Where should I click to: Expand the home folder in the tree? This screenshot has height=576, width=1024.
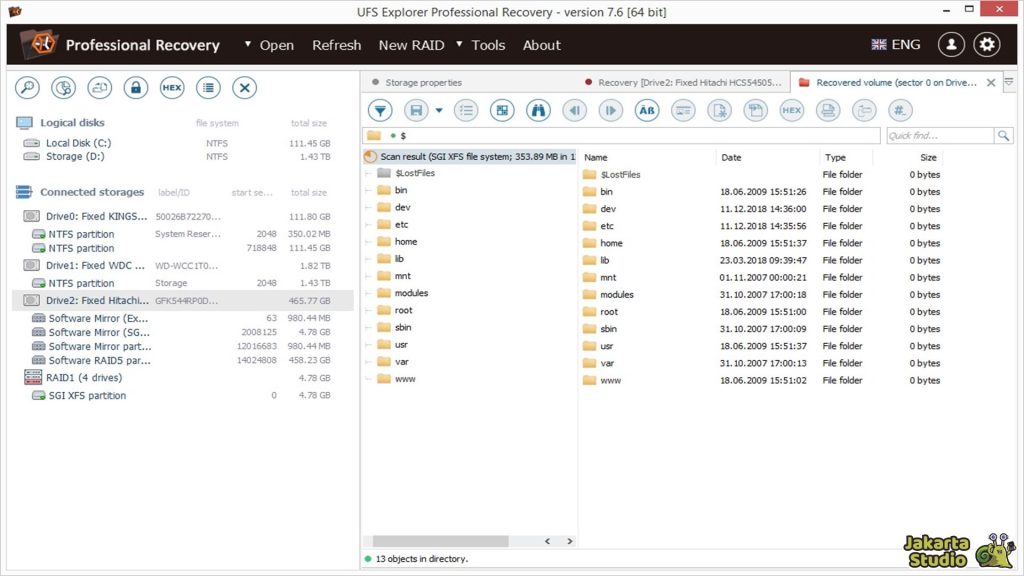(370, 241)
